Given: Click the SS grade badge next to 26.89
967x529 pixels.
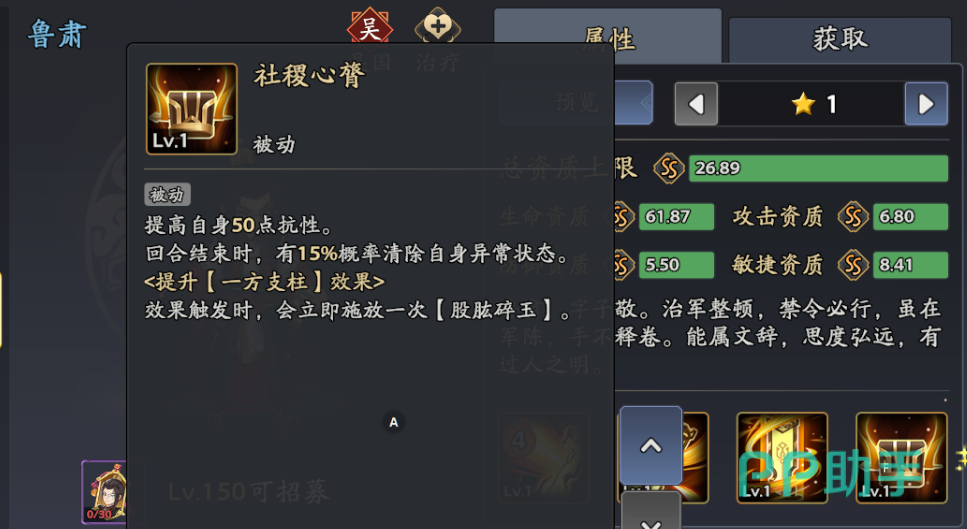Looking at the screenshot, I should tap(669, 168).
